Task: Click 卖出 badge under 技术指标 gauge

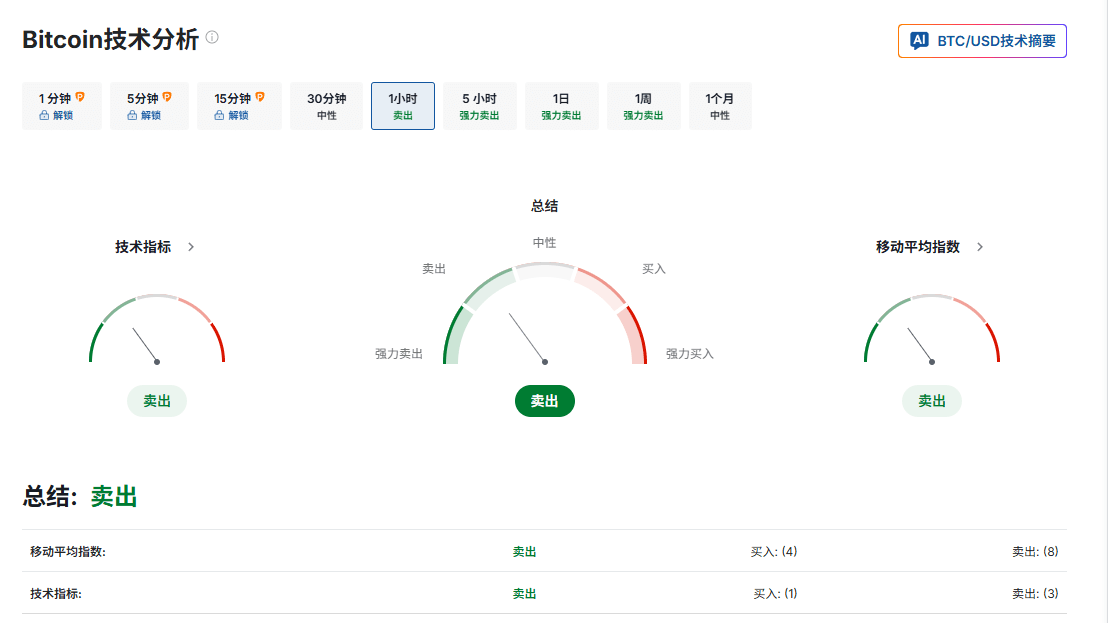Action: coord(157,401)
